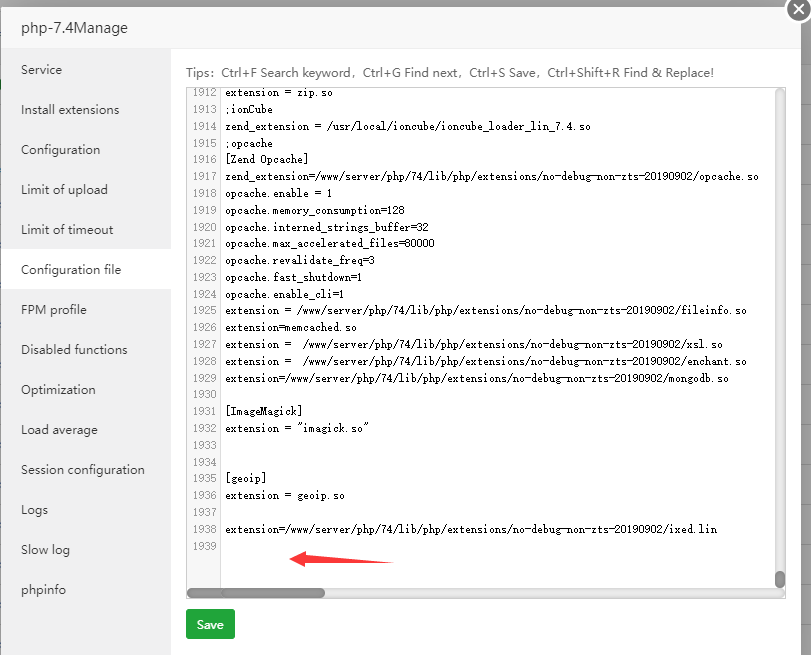
Task: Open Session configuration settings
Action: click(83, 470)
